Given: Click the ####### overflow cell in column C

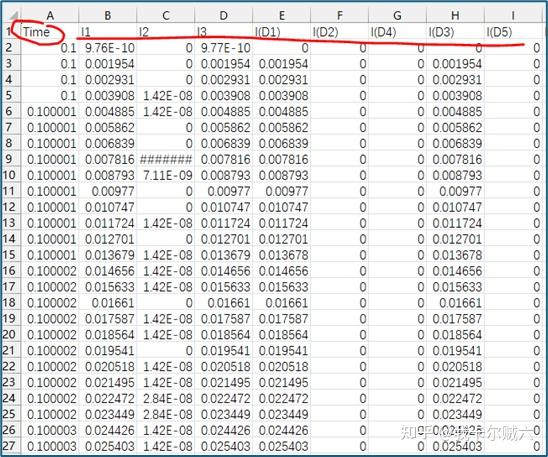Looking at the screenshot, I should click(166, 159).
